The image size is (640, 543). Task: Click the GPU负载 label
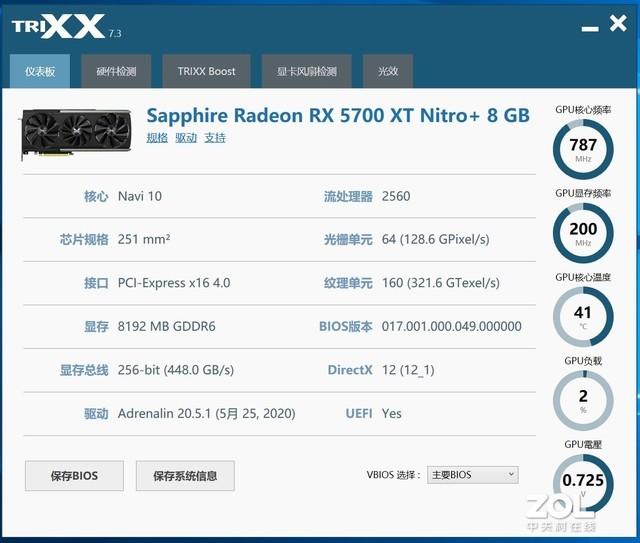(583, 361)
